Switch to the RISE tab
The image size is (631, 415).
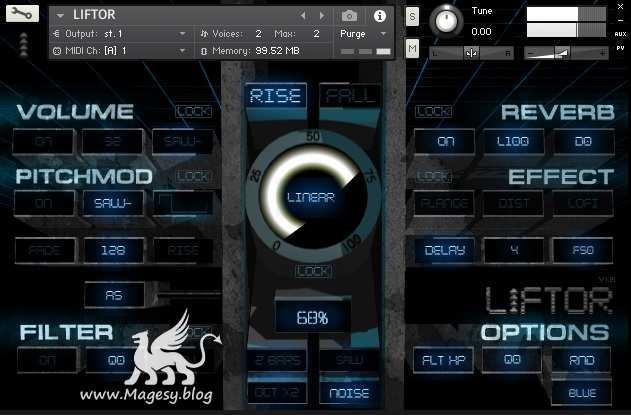point(275,96)
